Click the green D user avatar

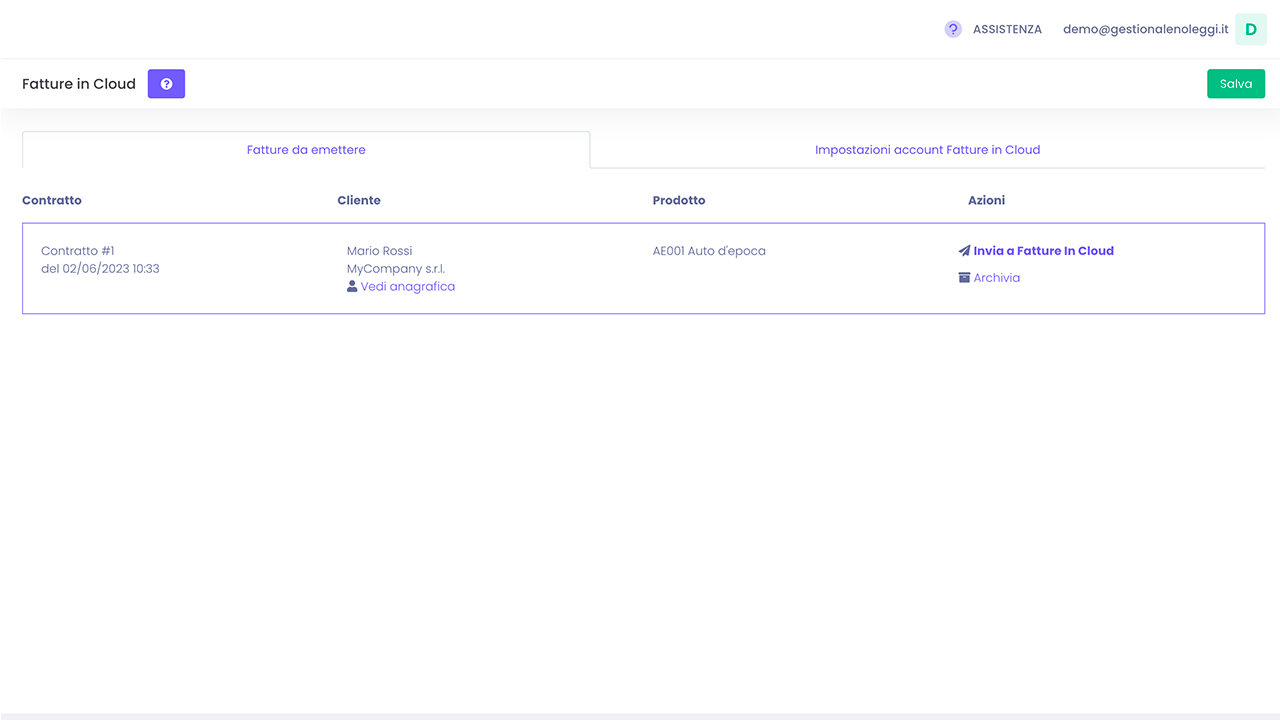tap(1251, 29)
